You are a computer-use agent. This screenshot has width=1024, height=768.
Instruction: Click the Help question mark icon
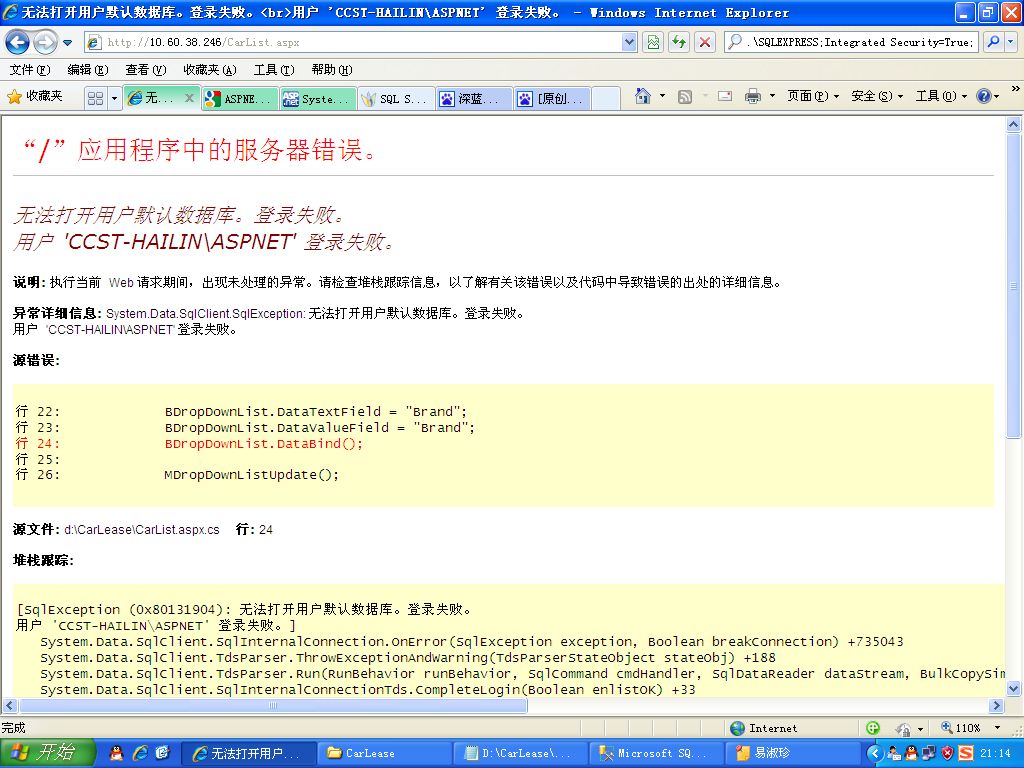click(984, 96)
